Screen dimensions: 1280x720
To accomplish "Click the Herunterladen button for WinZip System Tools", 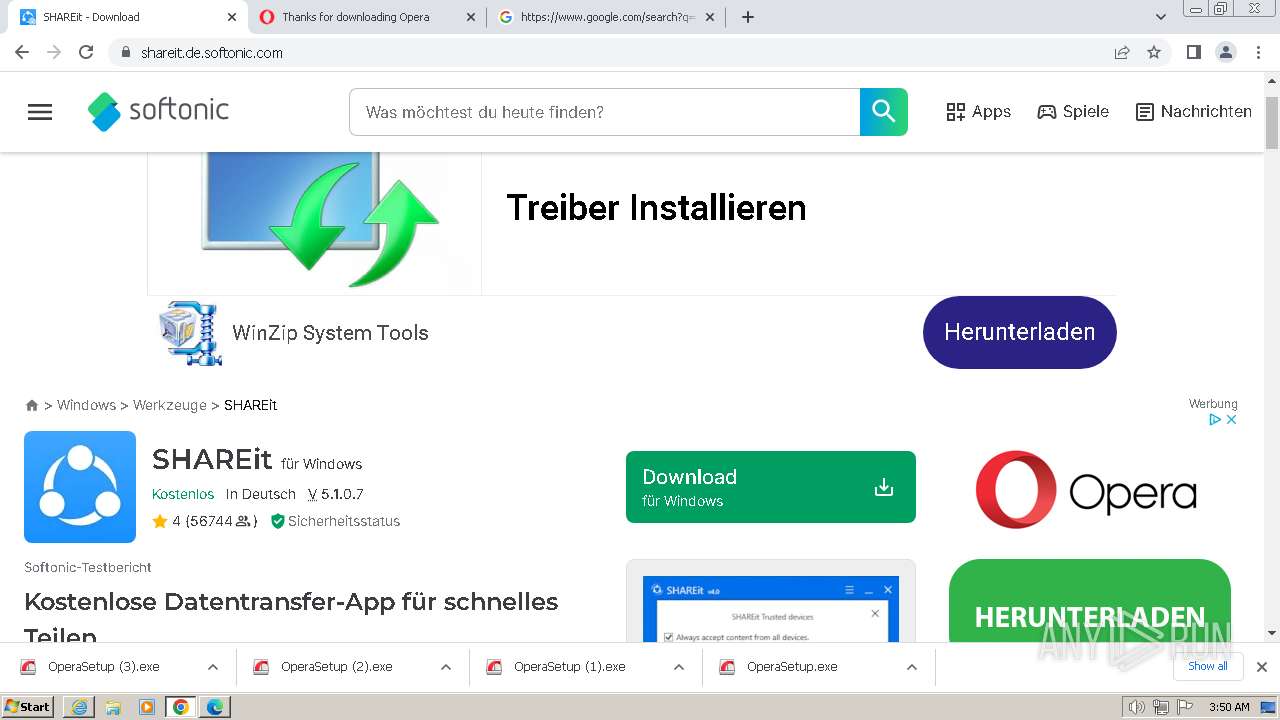I will (1019, 332).
